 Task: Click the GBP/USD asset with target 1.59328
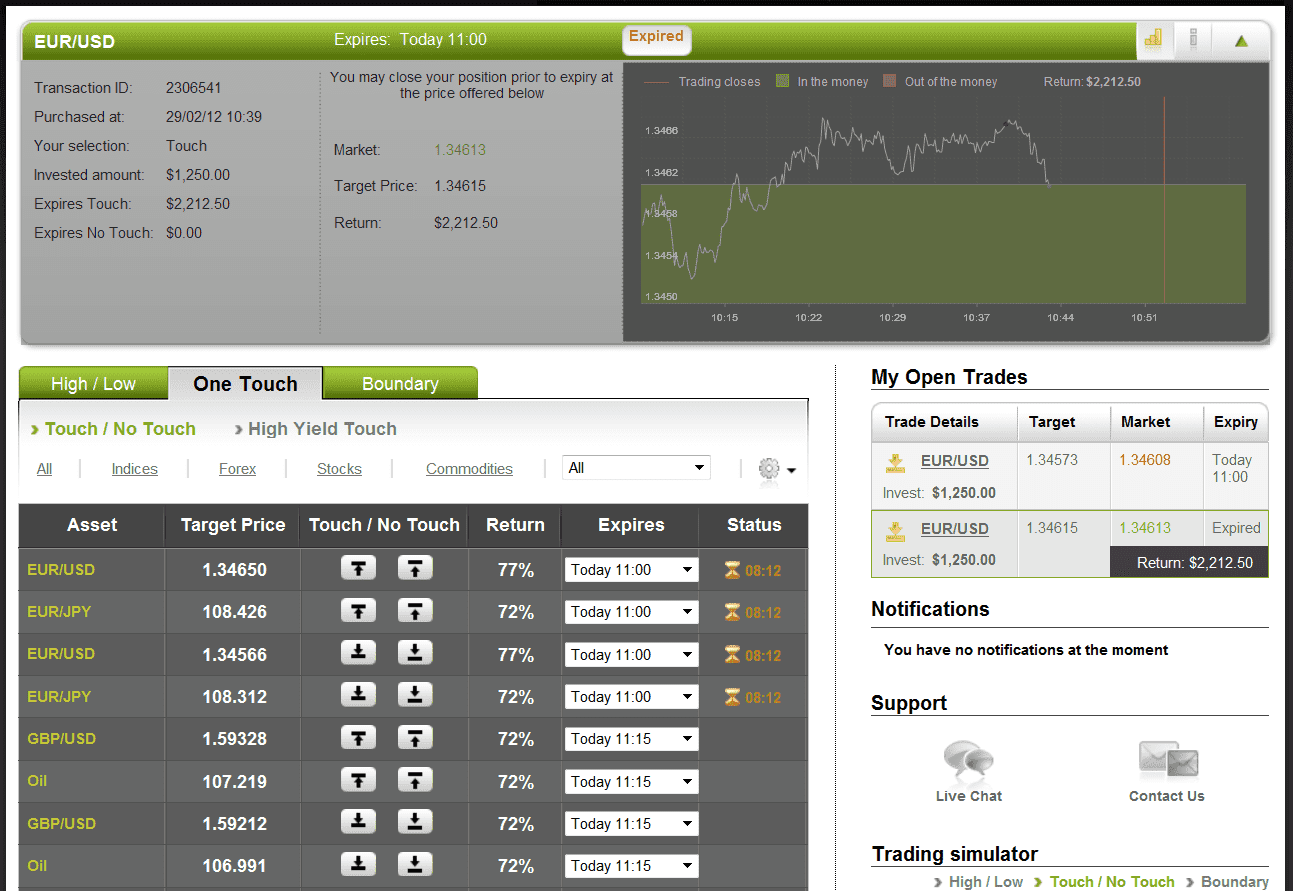pos(61,739)
